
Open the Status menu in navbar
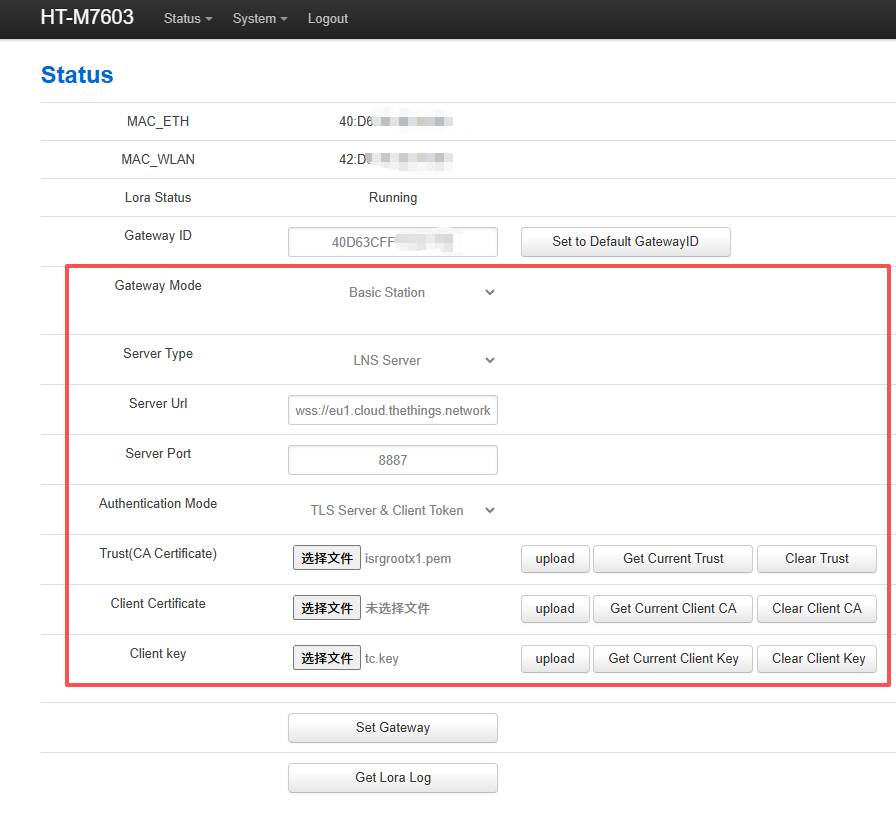click(x=188, y=19)
